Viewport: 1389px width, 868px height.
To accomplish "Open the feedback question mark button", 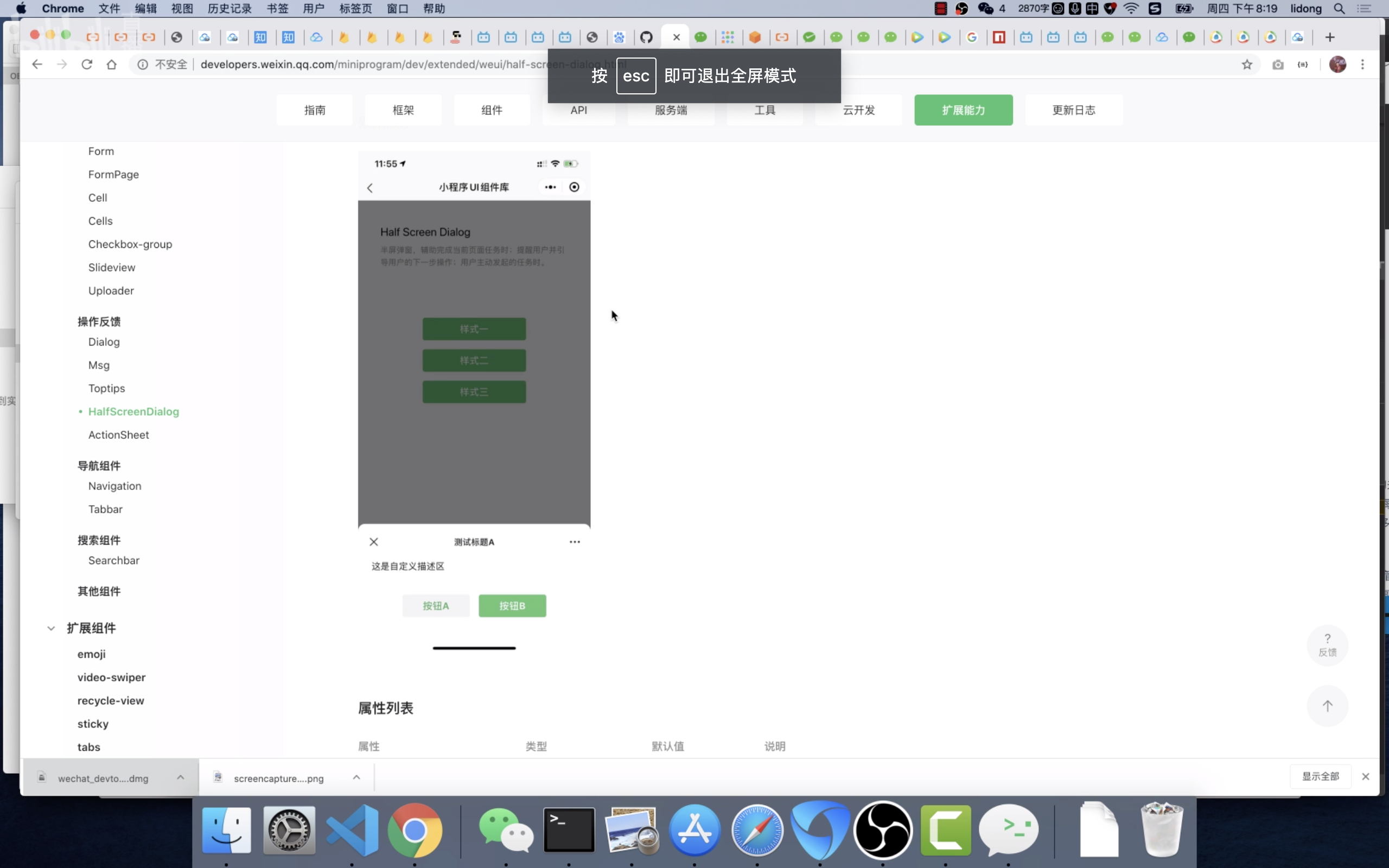I will click(1327, 644).
